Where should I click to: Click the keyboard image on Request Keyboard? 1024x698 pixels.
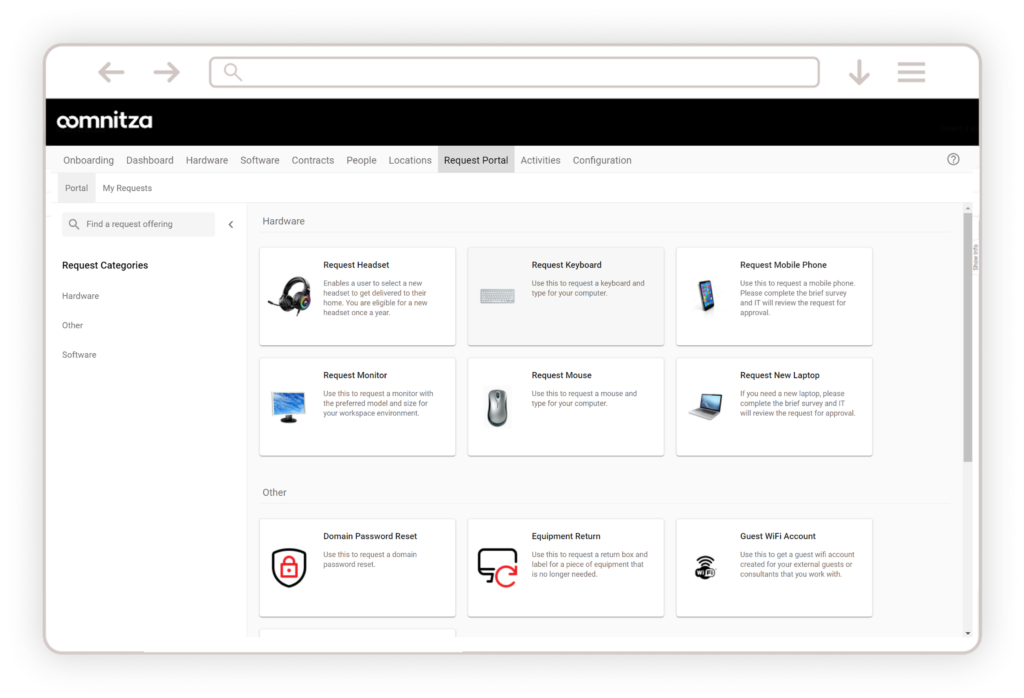coord(497,296)
